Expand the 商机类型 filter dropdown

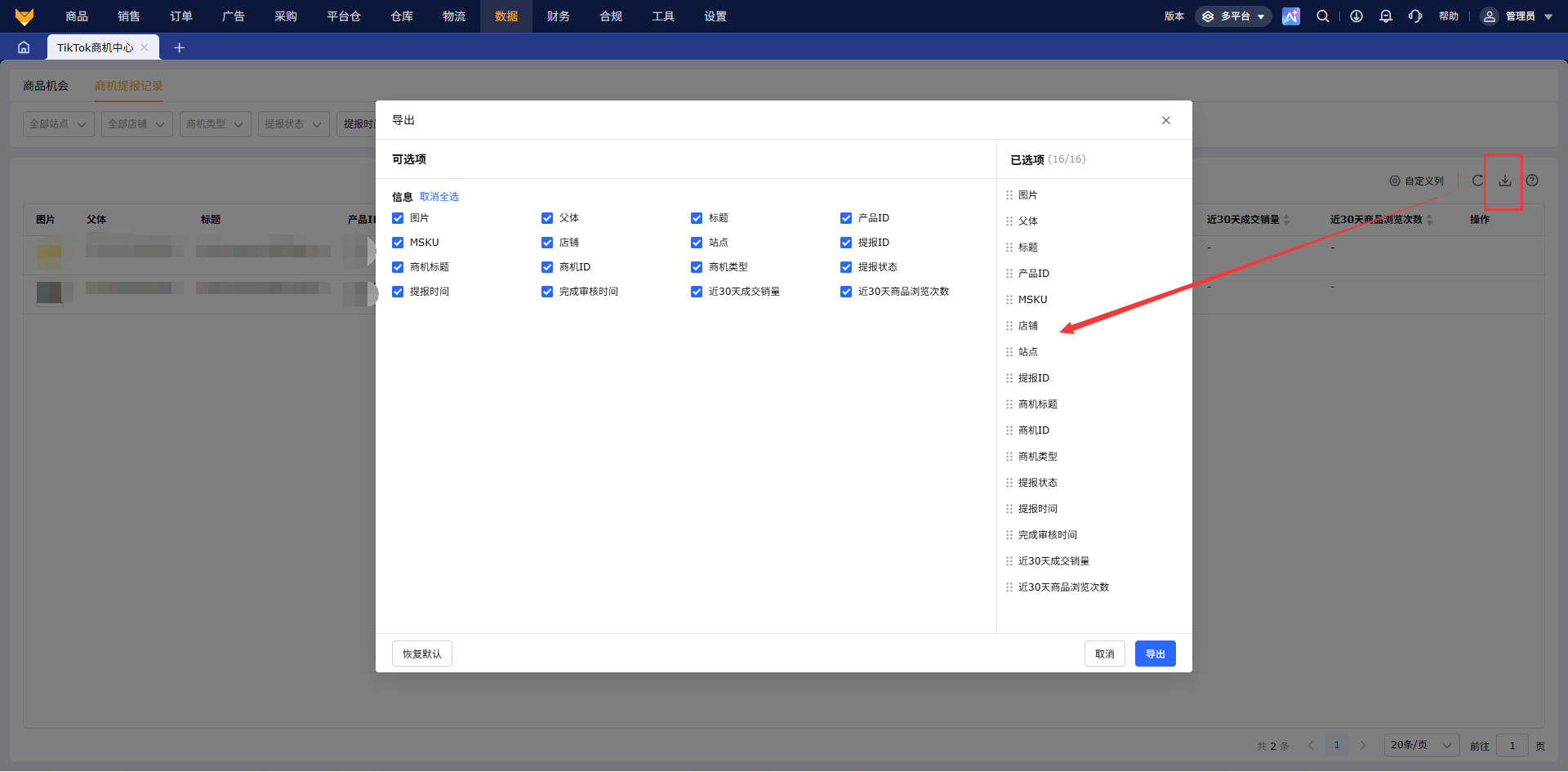[216, 124]
